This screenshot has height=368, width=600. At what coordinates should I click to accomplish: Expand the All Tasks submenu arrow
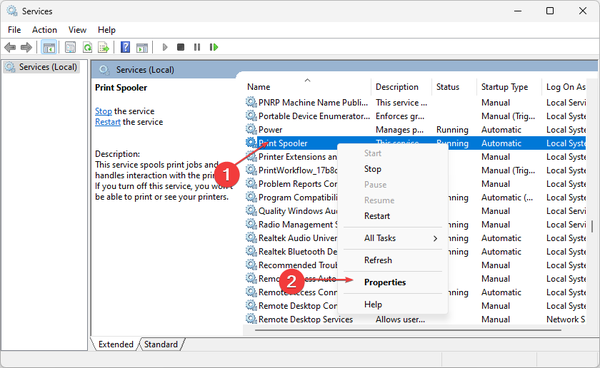tap(435, 238)
